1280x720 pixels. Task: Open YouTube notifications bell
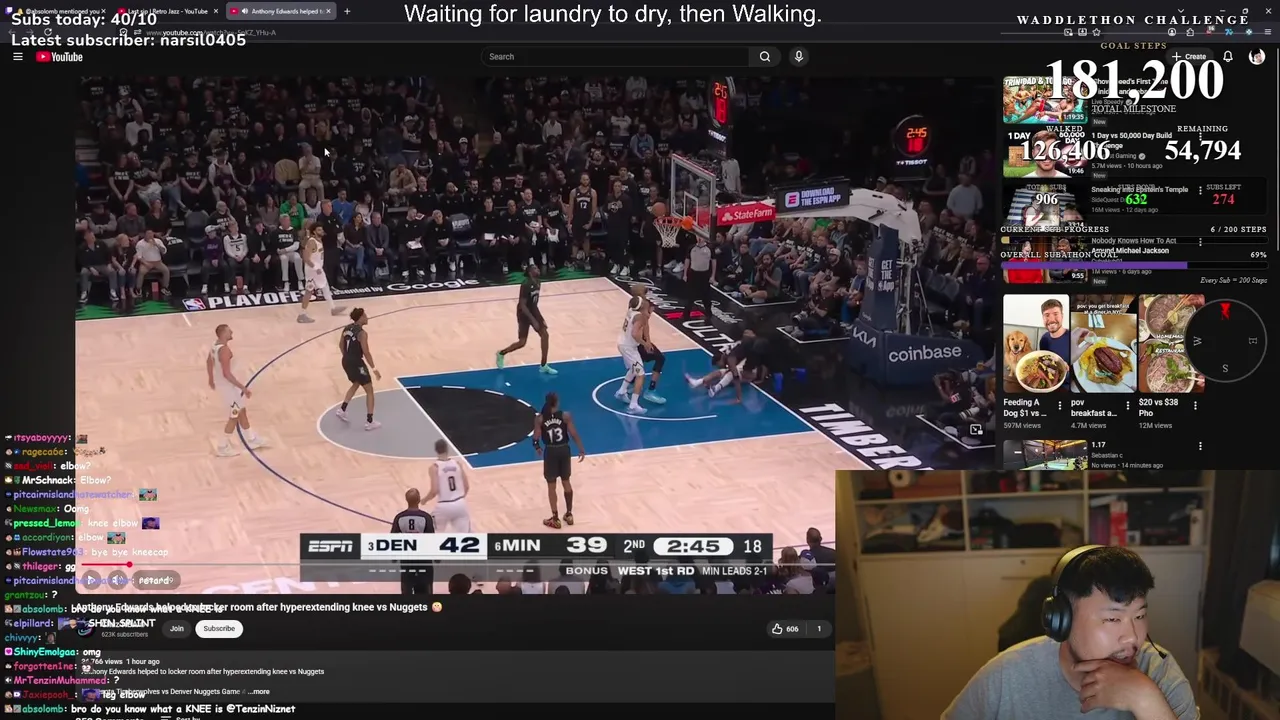1228,57
